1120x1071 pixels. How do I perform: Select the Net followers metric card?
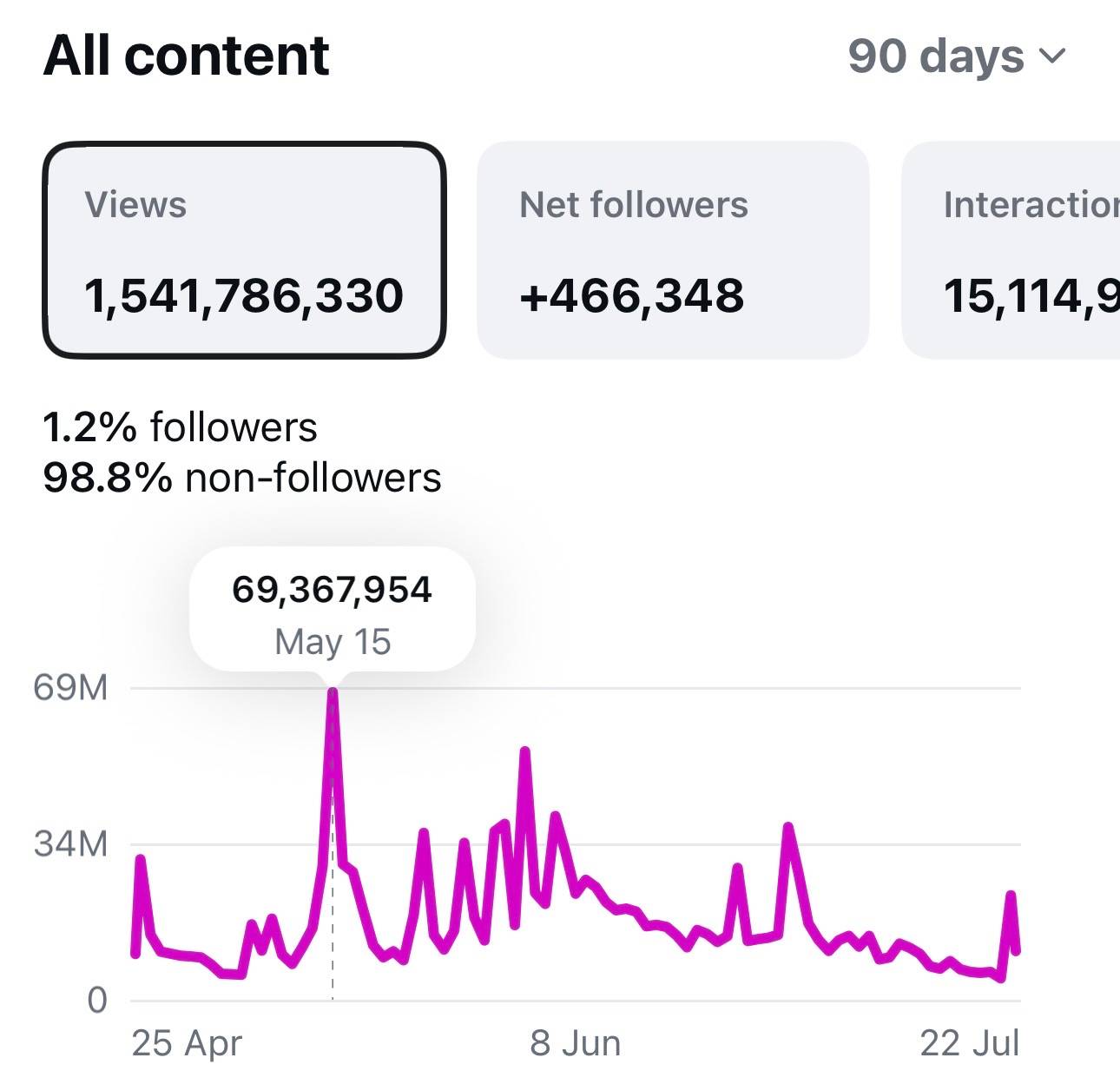tap(673, 250)
